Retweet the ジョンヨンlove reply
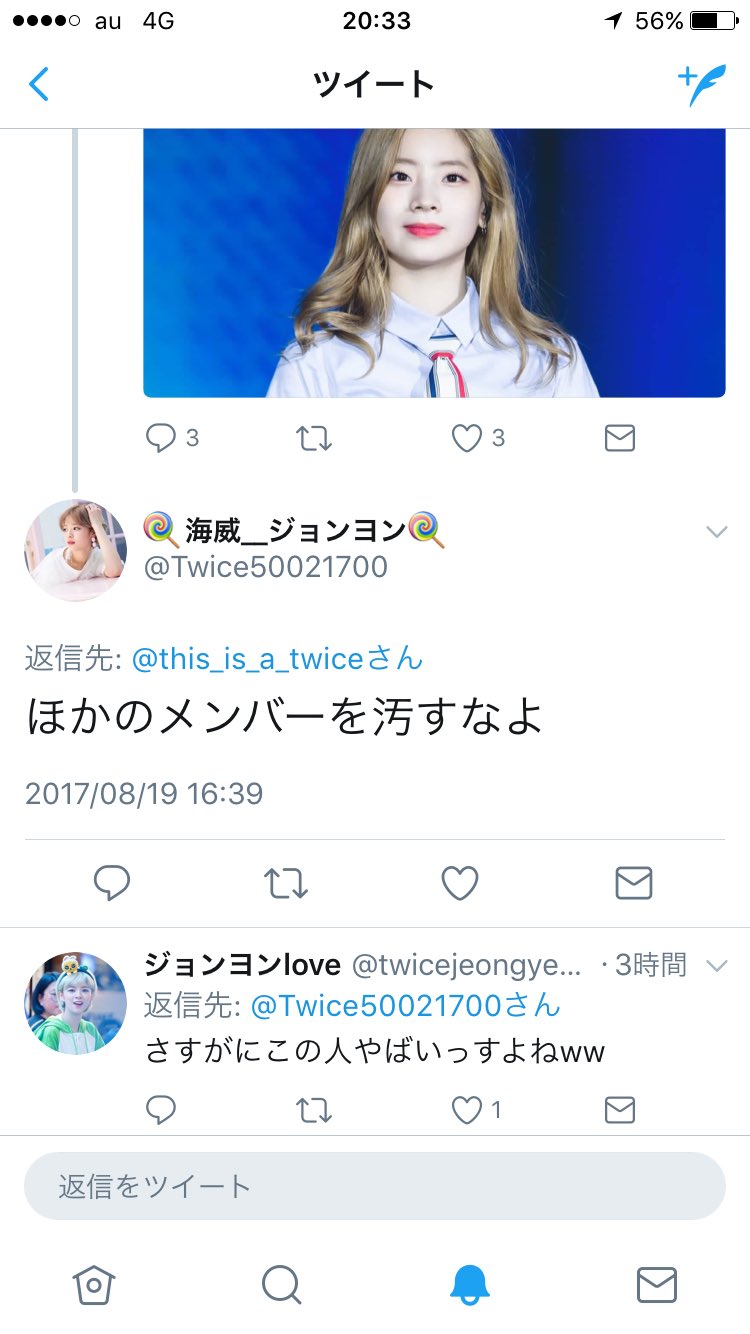750x1334 pixels. (314, 1109)
